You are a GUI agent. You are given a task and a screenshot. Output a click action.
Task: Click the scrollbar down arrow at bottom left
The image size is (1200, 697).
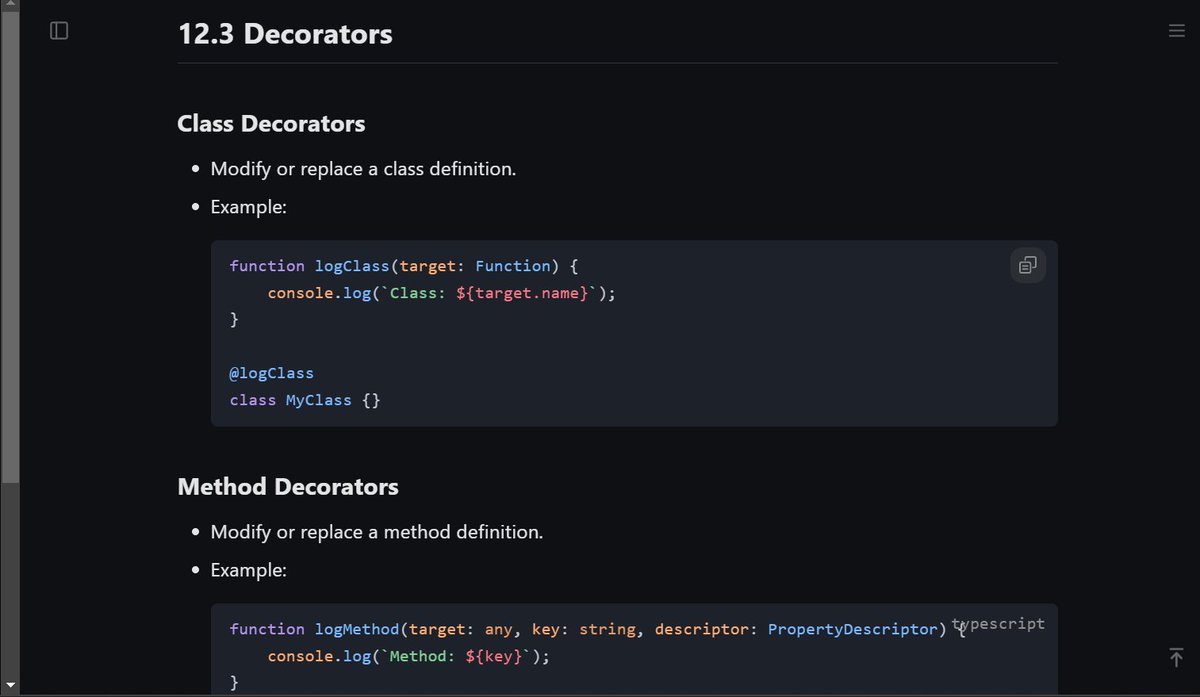[x=10, y=685]
